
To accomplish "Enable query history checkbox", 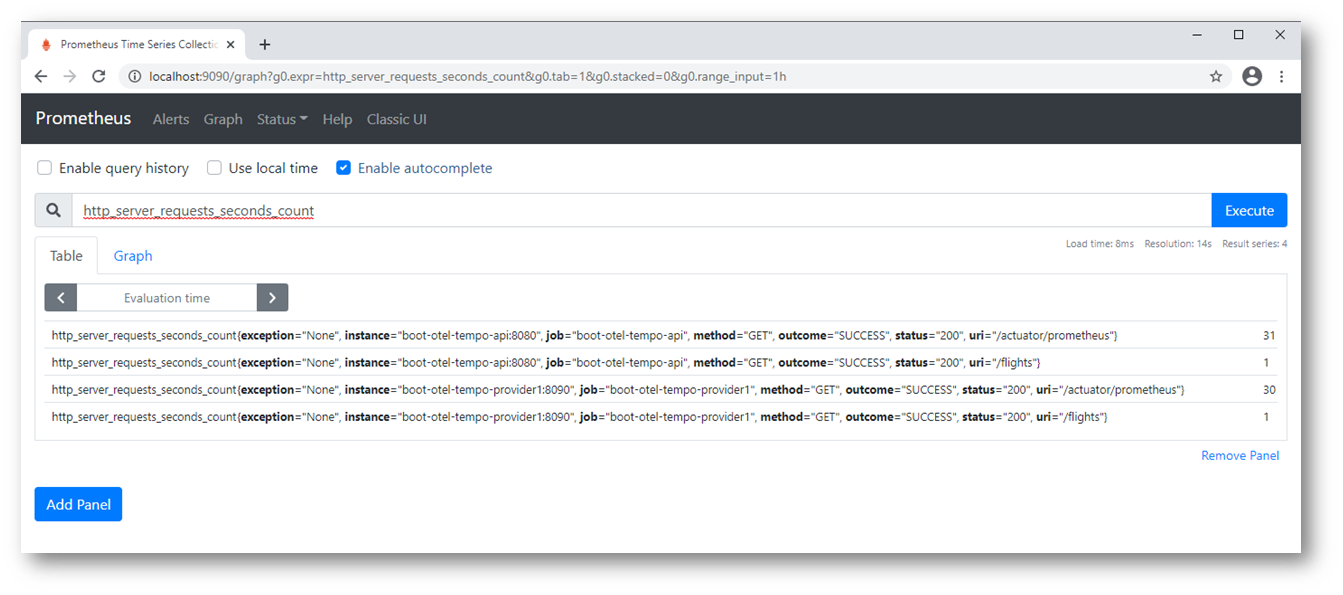I will (x=44, y=168).
